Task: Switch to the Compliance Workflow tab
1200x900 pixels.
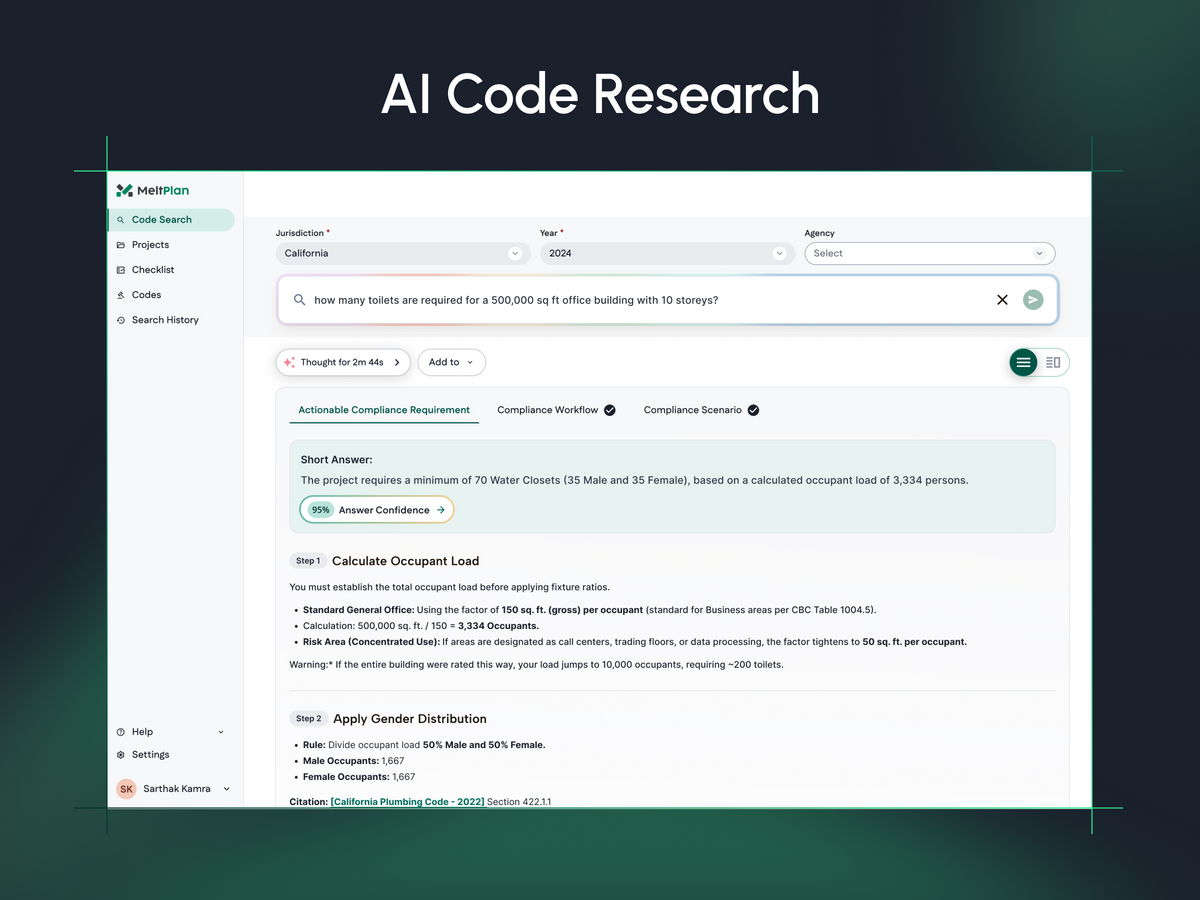Action: [548, 409]
